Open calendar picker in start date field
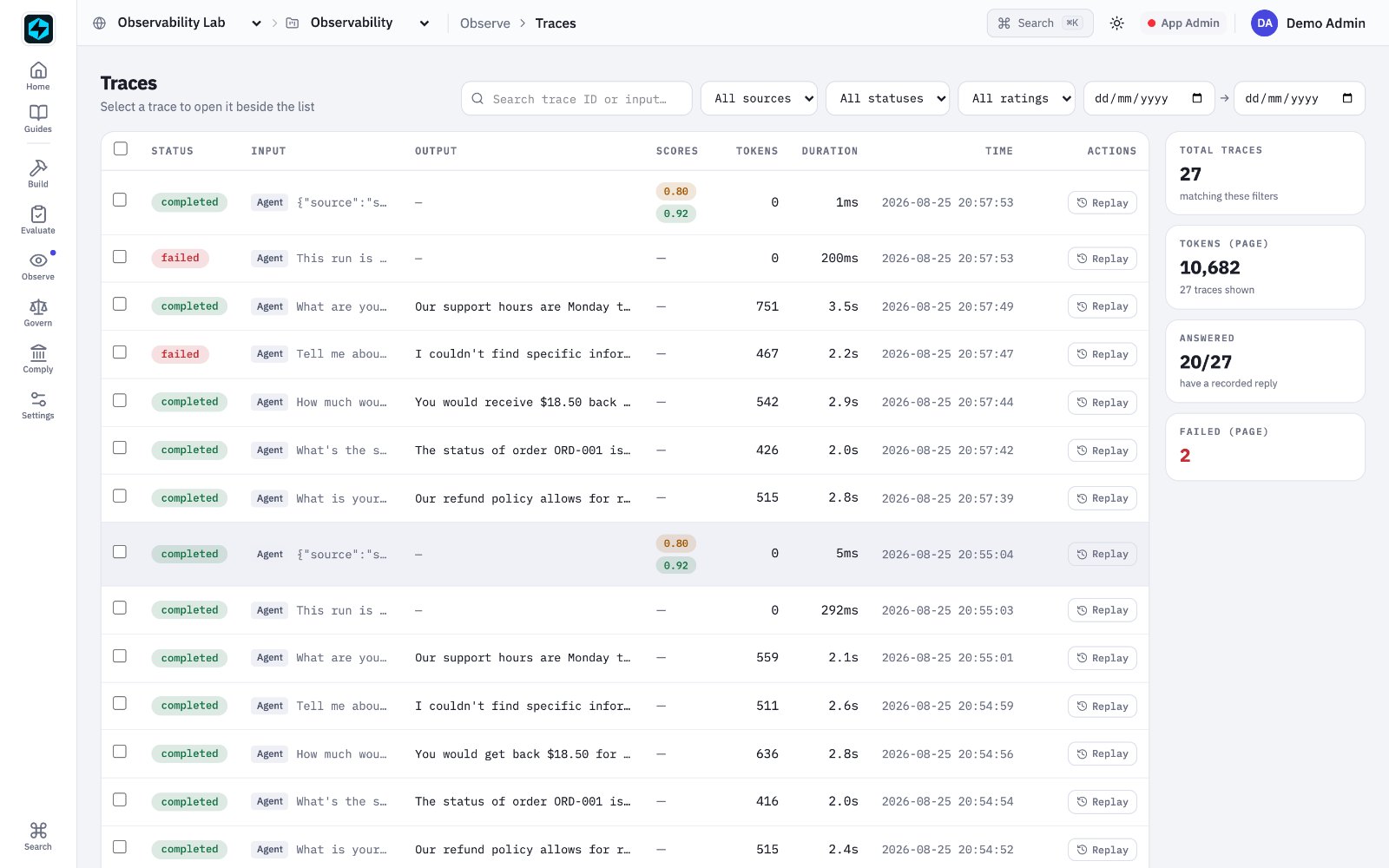1389x868 pixels. [1197, 98]
